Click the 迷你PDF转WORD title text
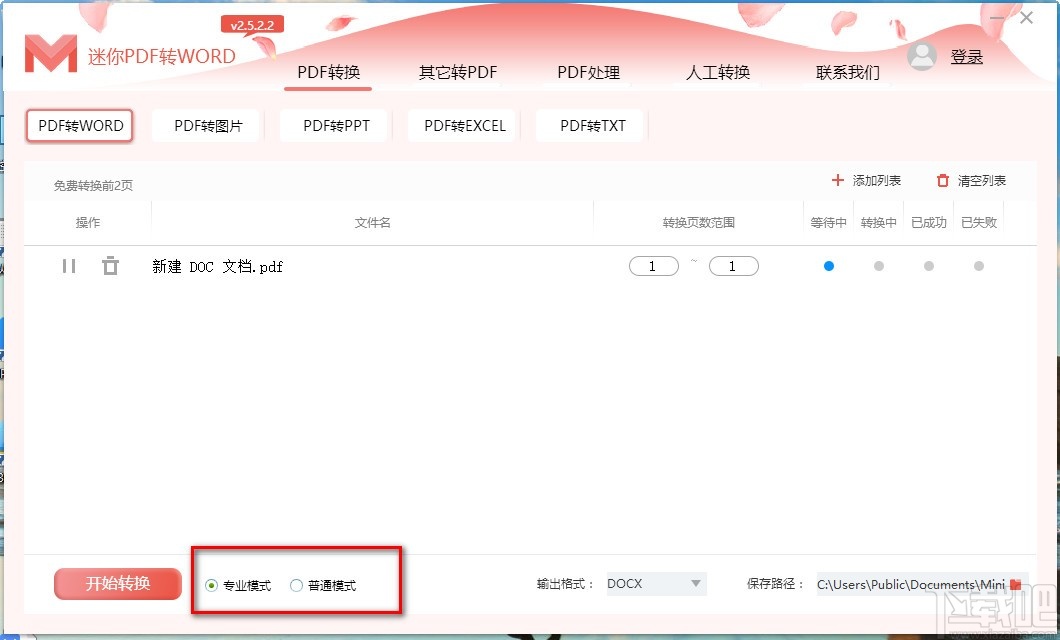This screenshot has height=640, width=1060. pyautogui.click(x=162, y=56)
